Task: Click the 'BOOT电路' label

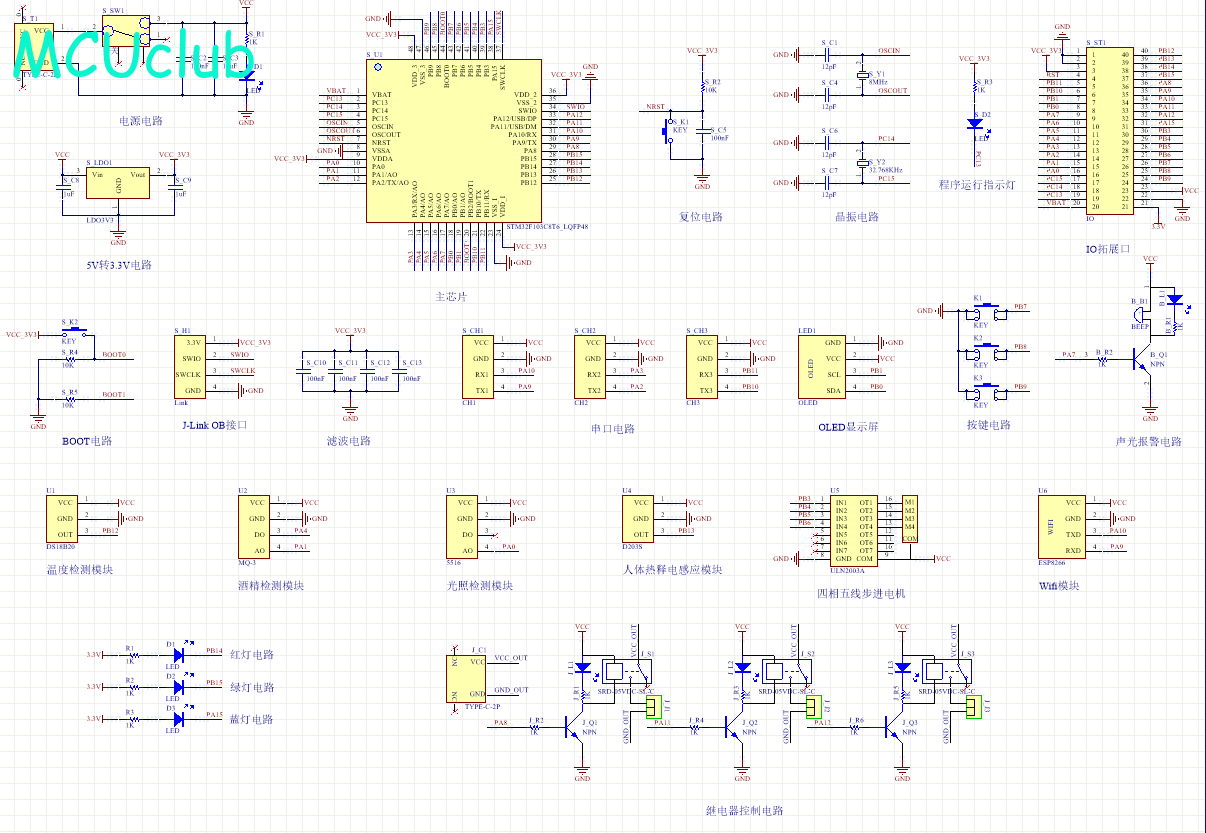Action: tap(87, 441)
